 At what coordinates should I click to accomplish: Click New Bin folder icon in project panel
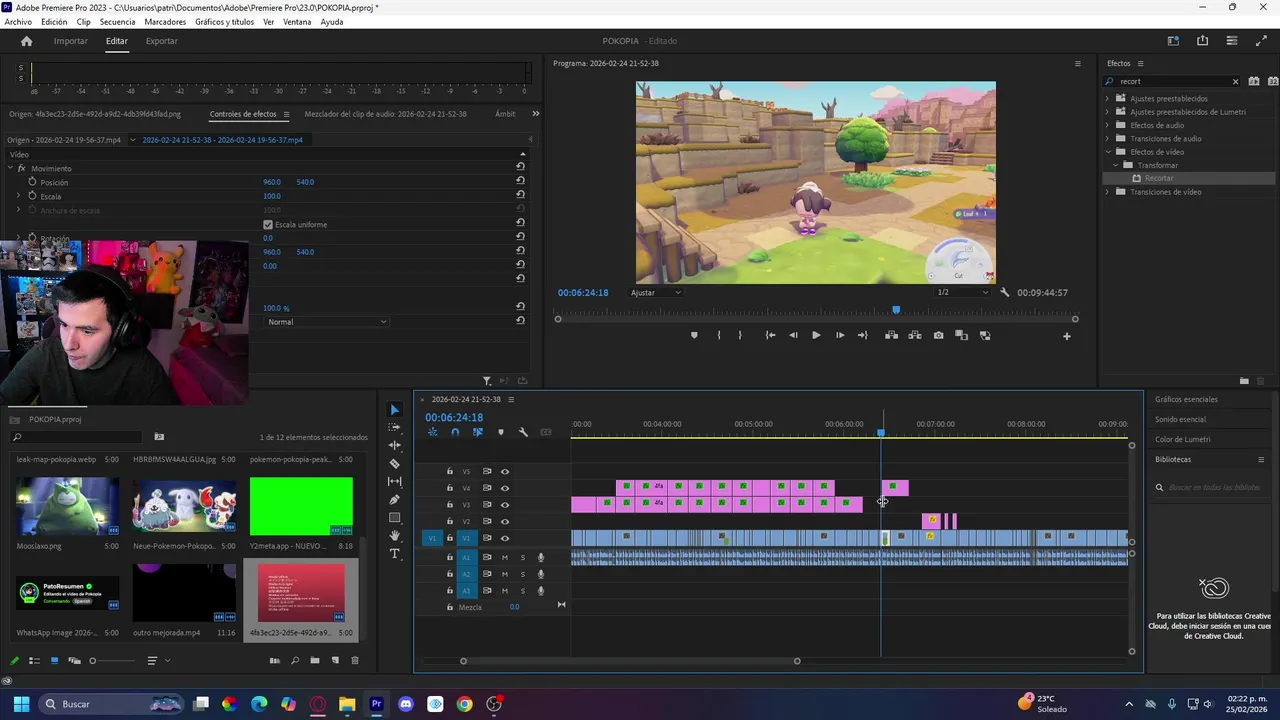315,660
